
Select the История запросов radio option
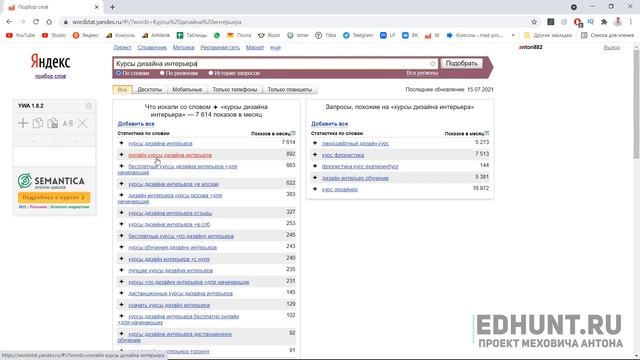click(211, 73)
